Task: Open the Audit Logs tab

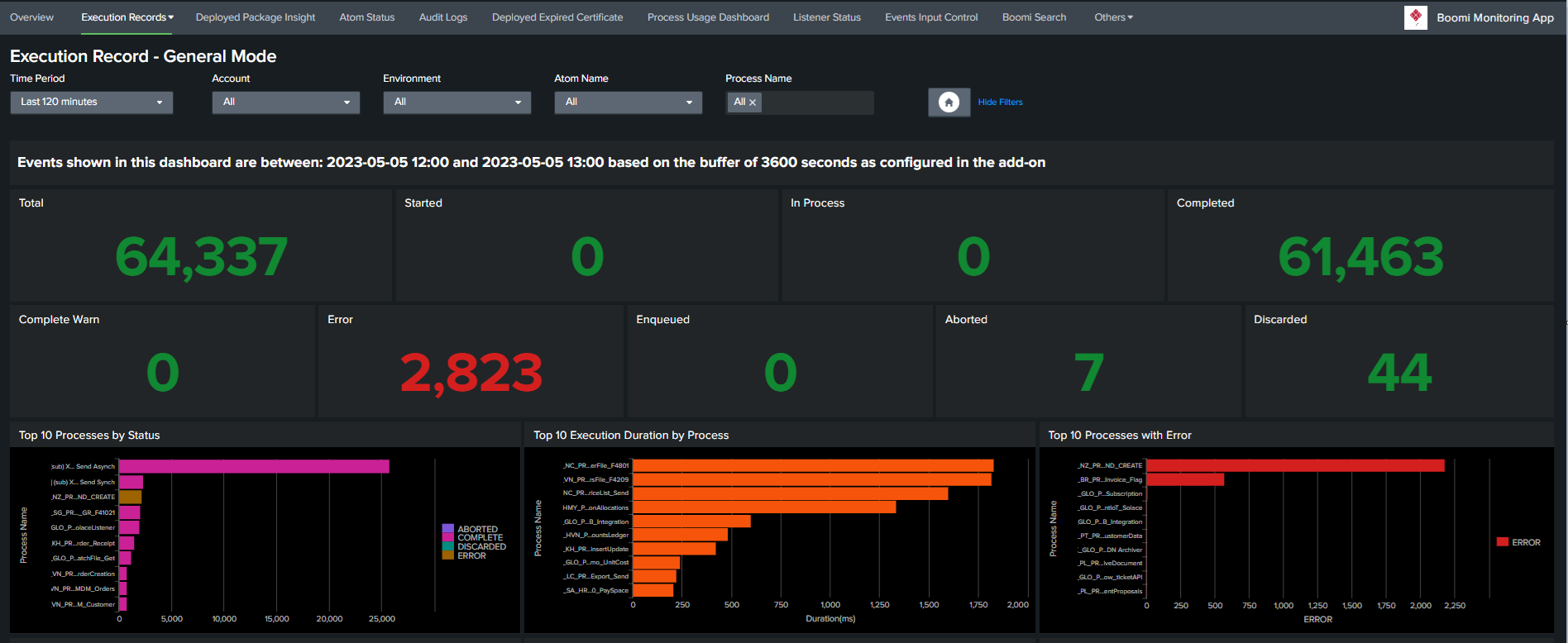Action: coord(443,17)
